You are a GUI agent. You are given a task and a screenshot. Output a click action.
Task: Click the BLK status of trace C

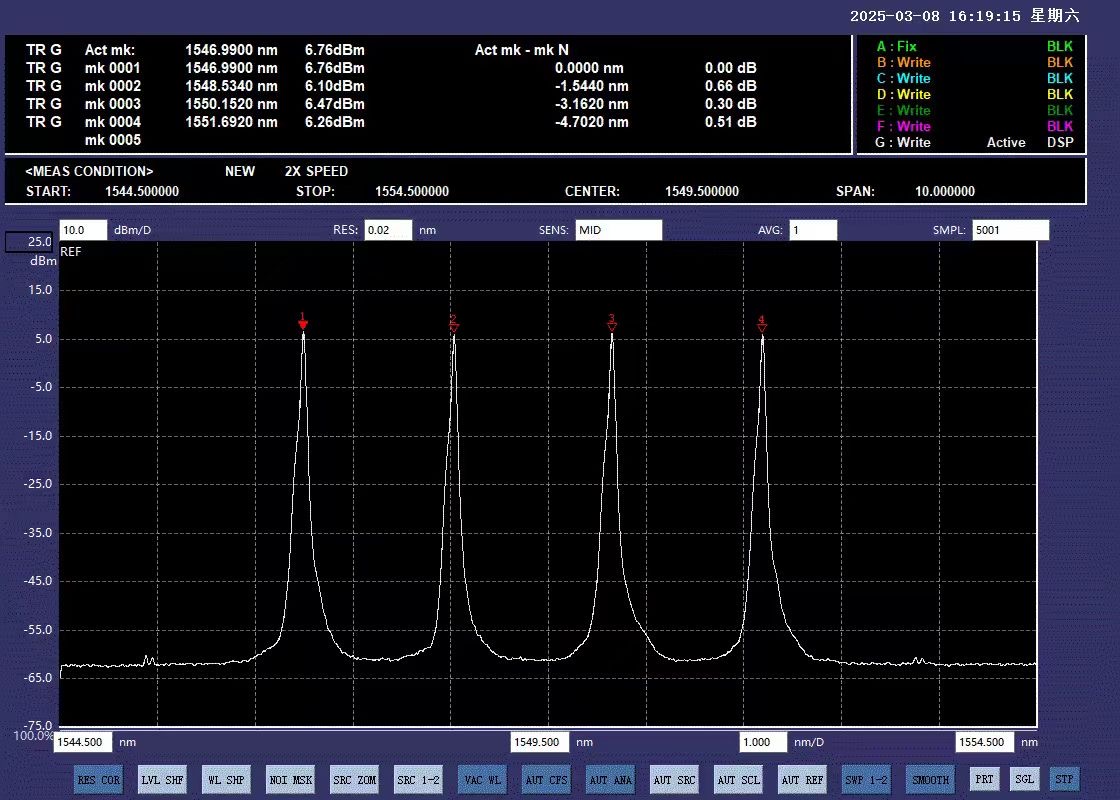click(x=1060, y=79)
